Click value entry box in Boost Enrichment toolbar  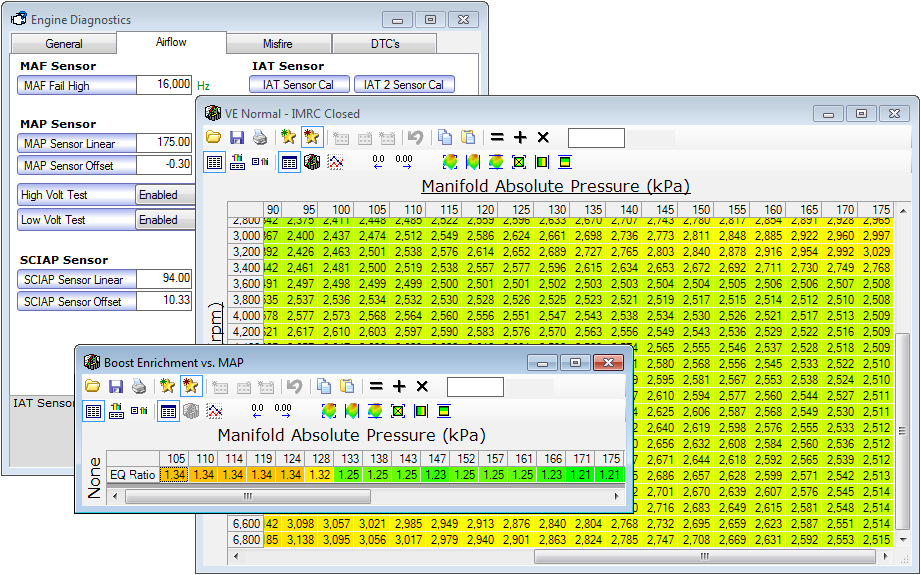point(475,387)
